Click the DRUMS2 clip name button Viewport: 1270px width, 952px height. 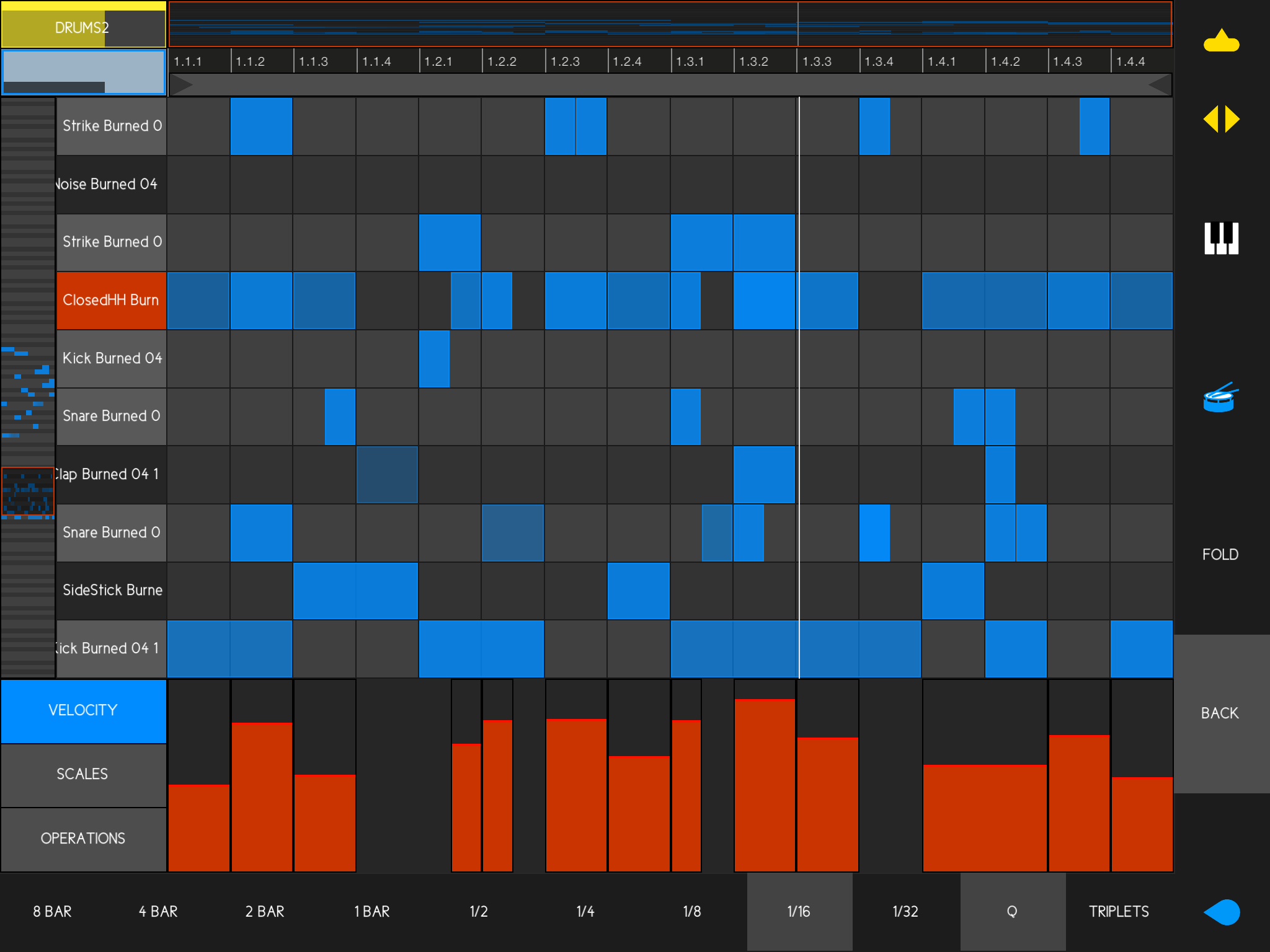click(83, 27)
